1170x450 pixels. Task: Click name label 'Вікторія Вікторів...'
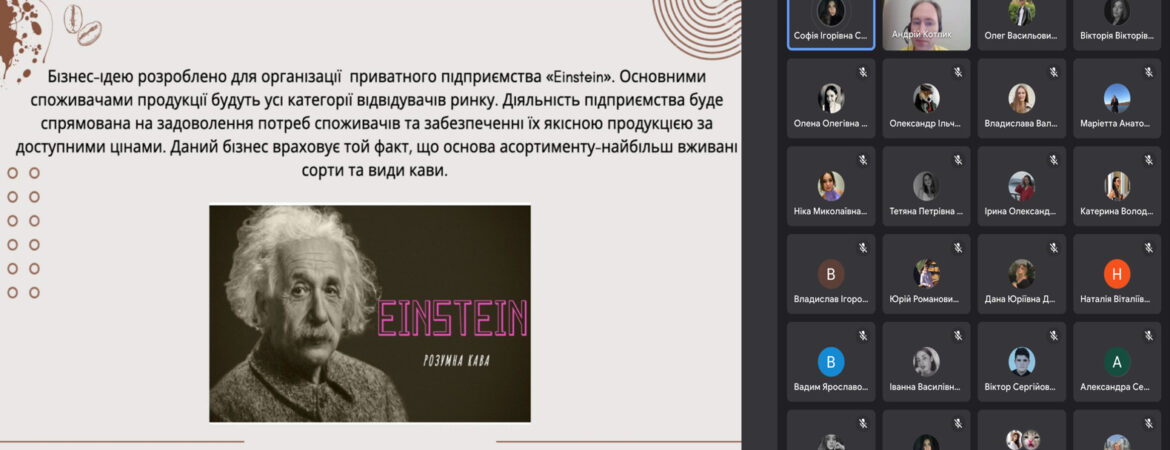(1116, 35)
